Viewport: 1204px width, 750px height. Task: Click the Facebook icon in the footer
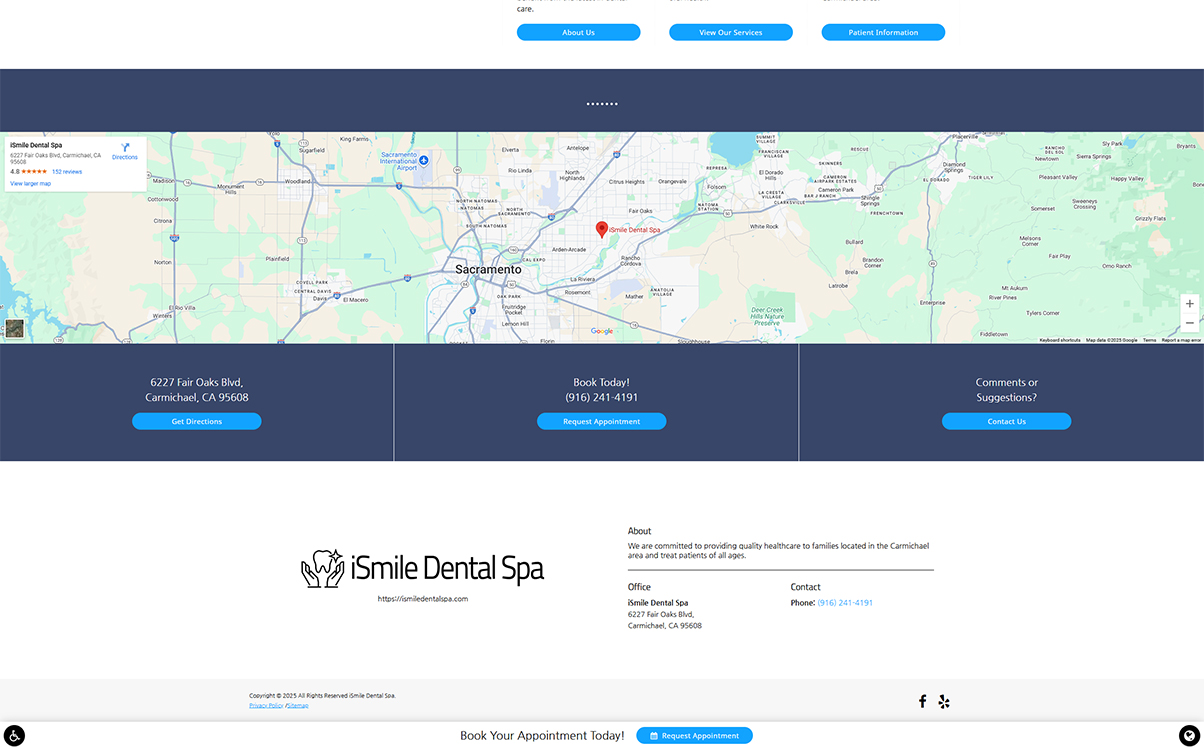click(922, 701)
